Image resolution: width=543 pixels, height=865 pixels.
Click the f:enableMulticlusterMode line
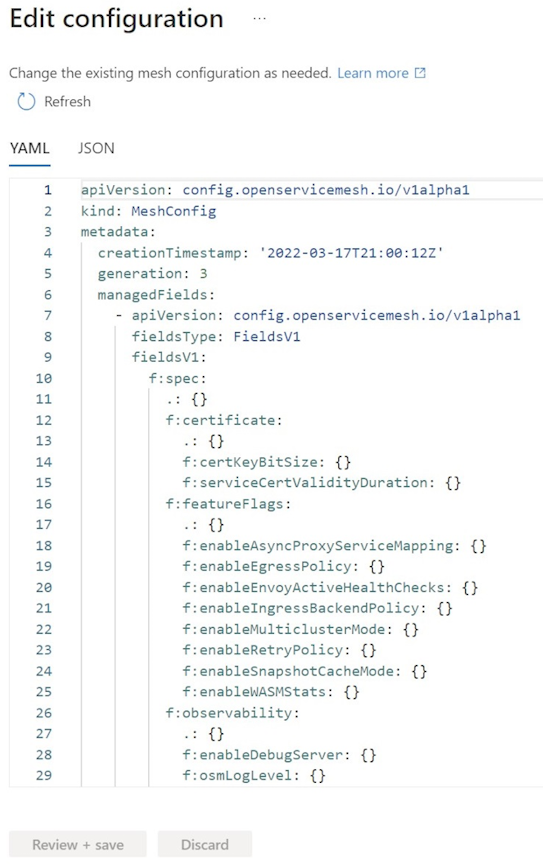click(x=300, y=629)
